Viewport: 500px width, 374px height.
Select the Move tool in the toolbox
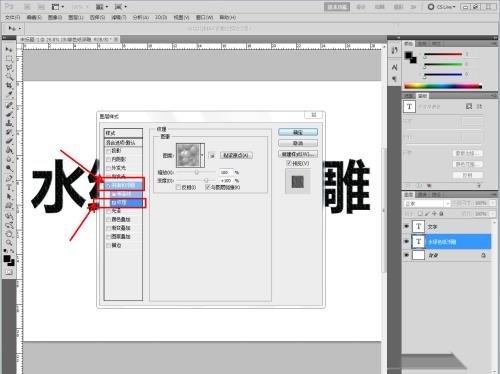tap(9, 49)
